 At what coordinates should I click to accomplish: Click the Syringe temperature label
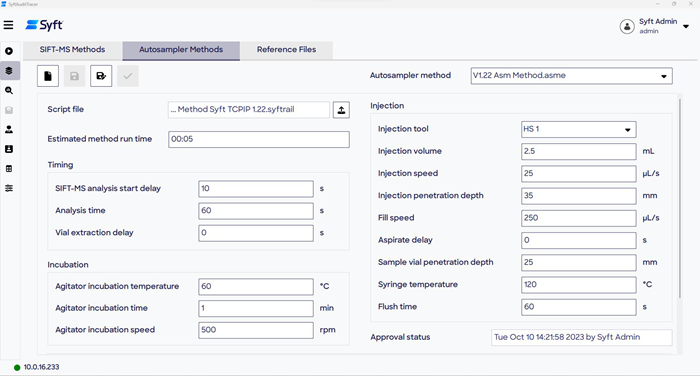[x=418, y=284]
